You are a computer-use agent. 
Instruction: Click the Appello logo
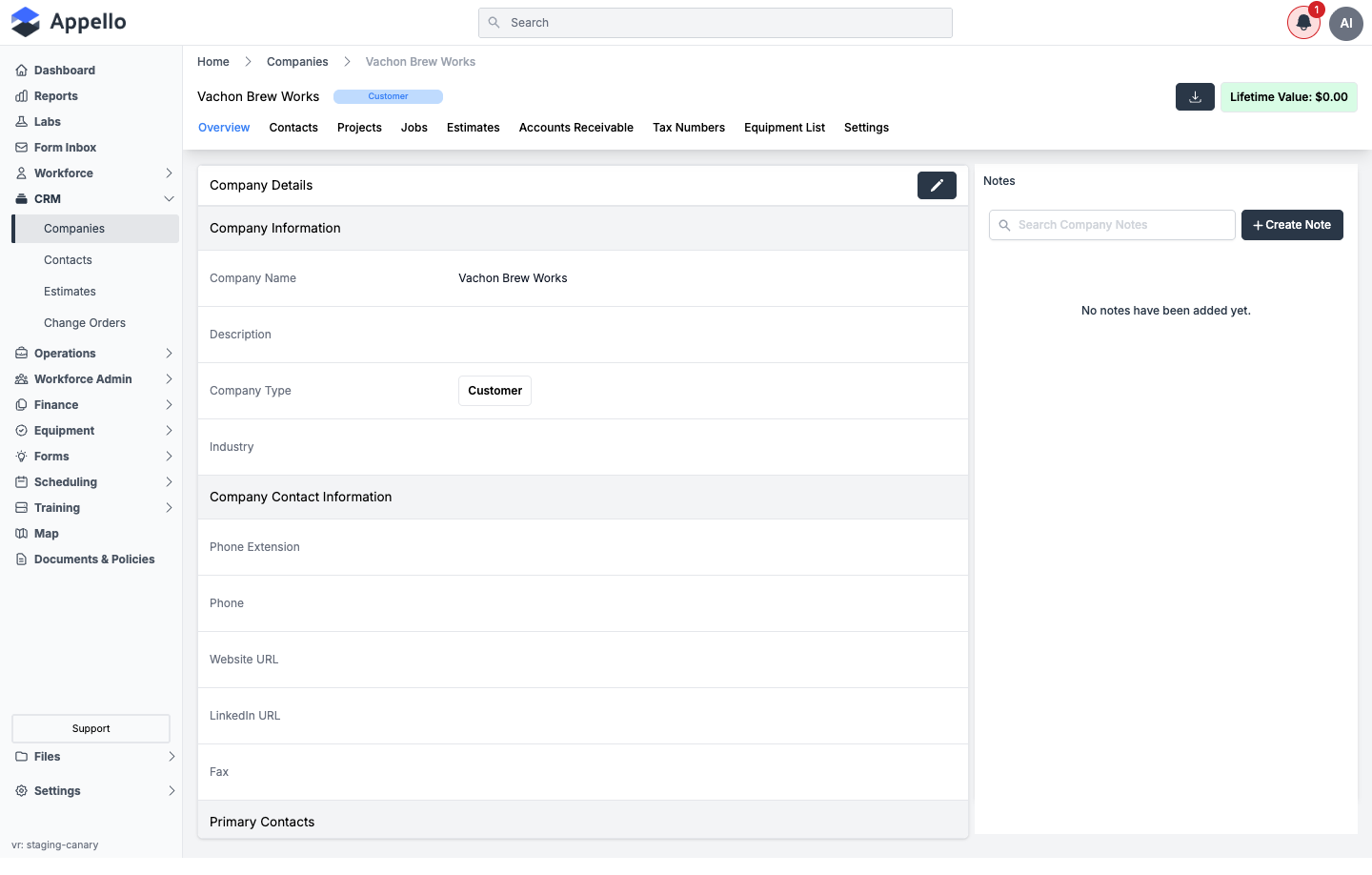click(x=69, y=22)
